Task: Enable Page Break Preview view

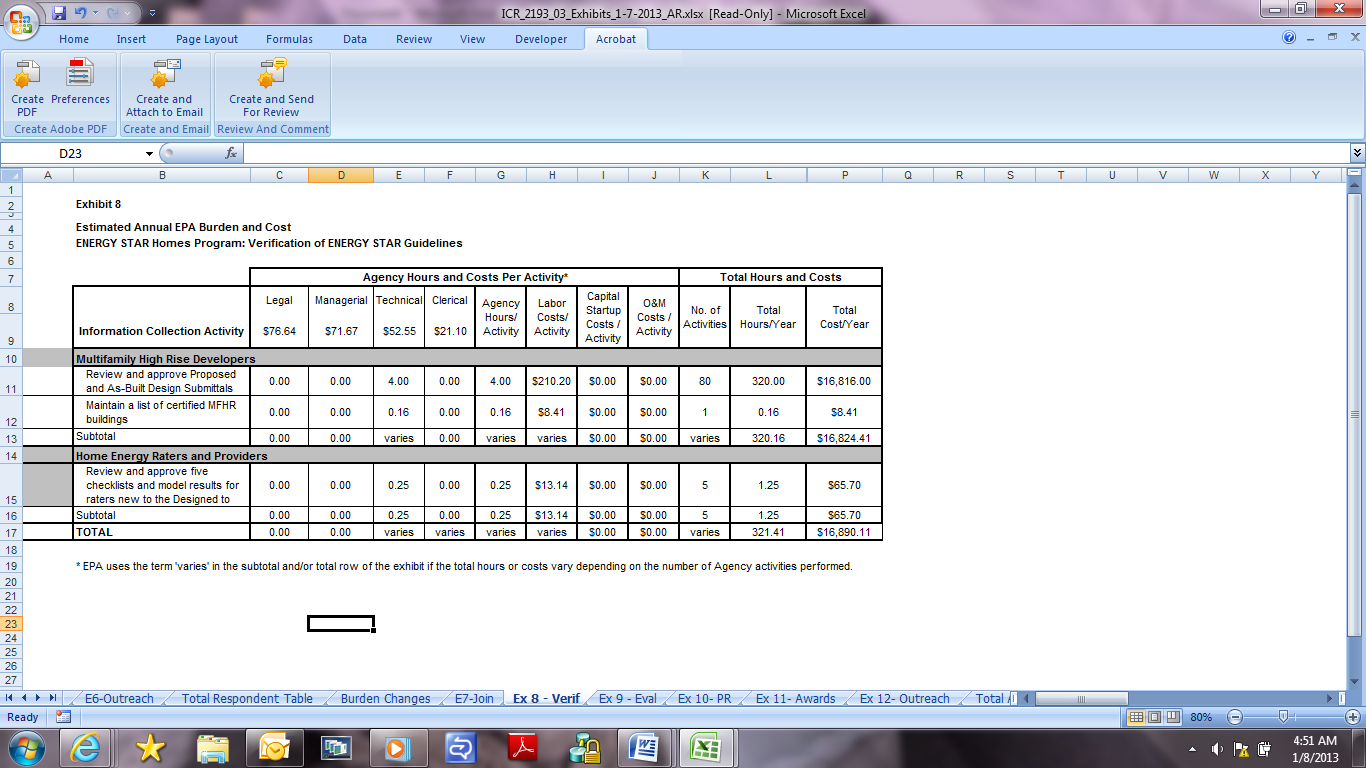Action: click(1173, 717)
